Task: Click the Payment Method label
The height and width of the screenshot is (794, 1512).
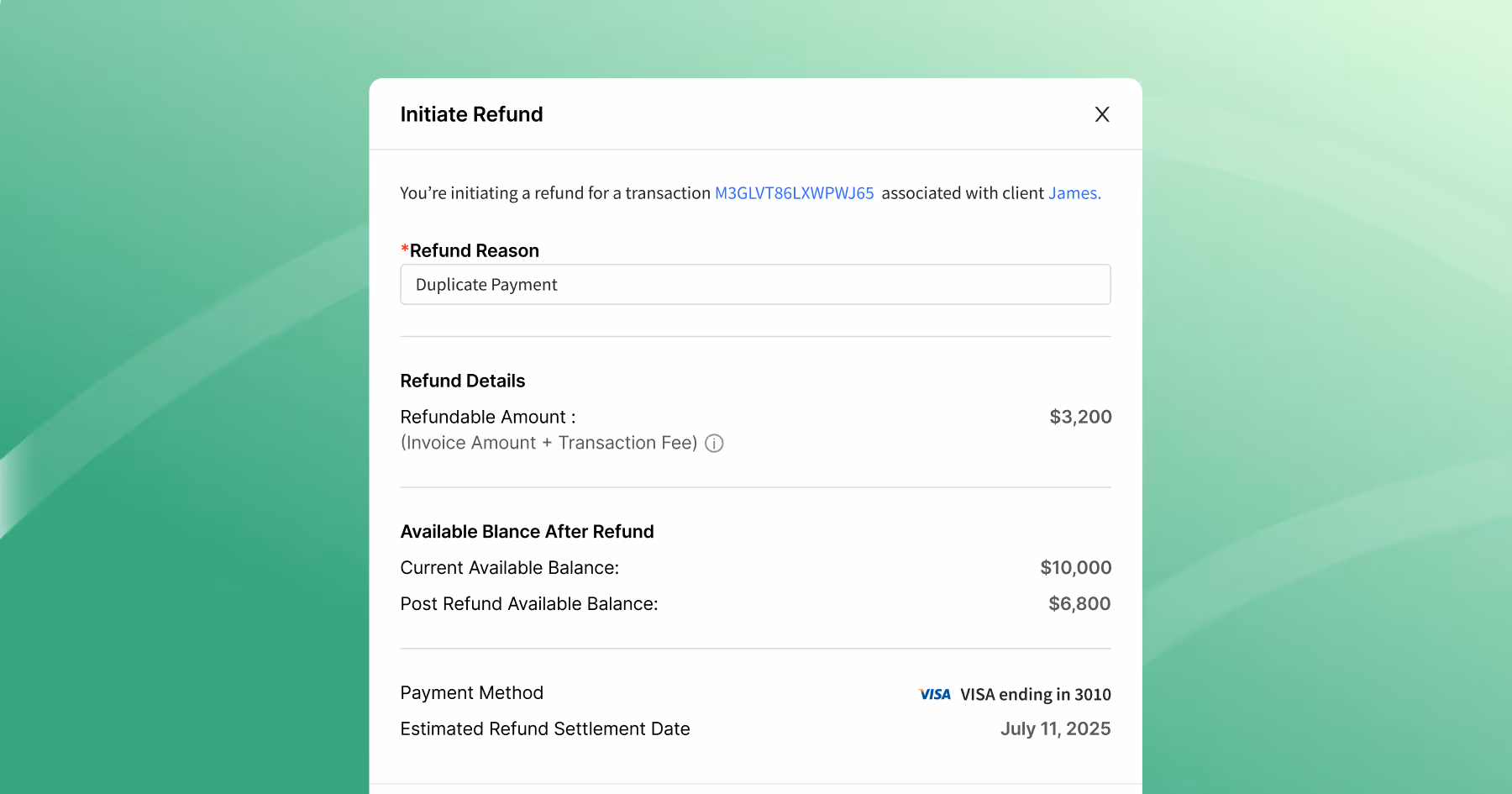Action: pyautogui.click(x=471, y=692)
